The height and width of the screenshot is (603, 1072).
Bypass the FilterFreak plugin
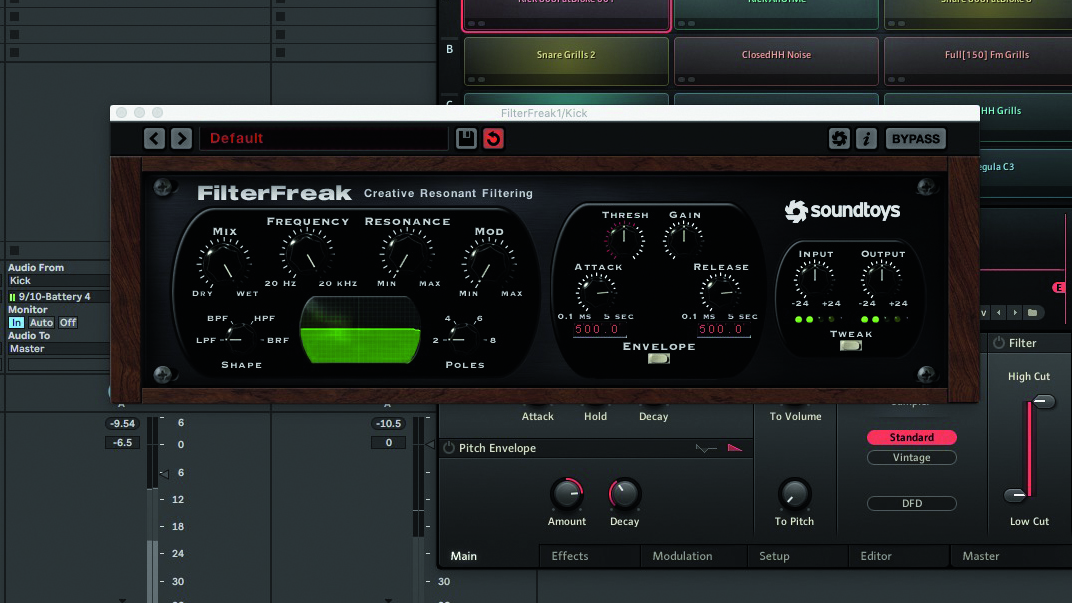coord(915,139)
